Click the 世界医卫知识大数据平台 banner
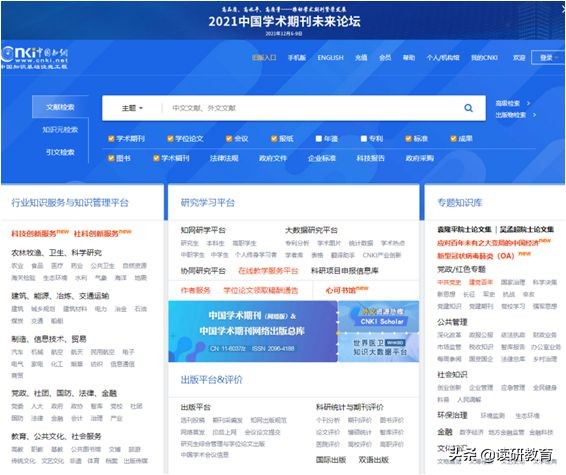This screenshot has height=475, width=566. [379, 347]
